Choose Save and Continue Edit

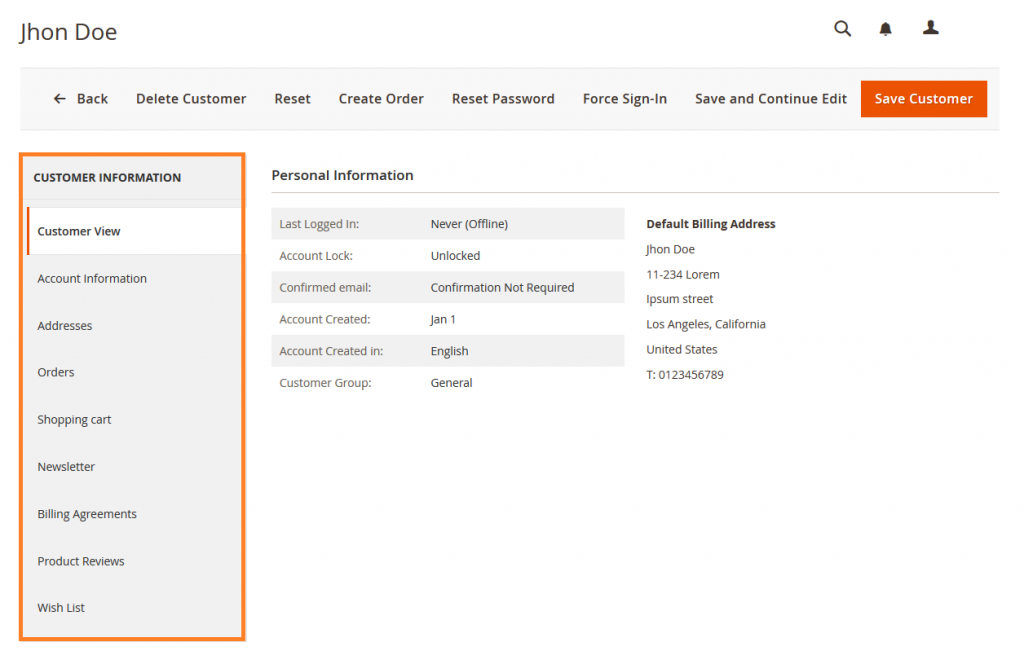(x=770, y=98)
